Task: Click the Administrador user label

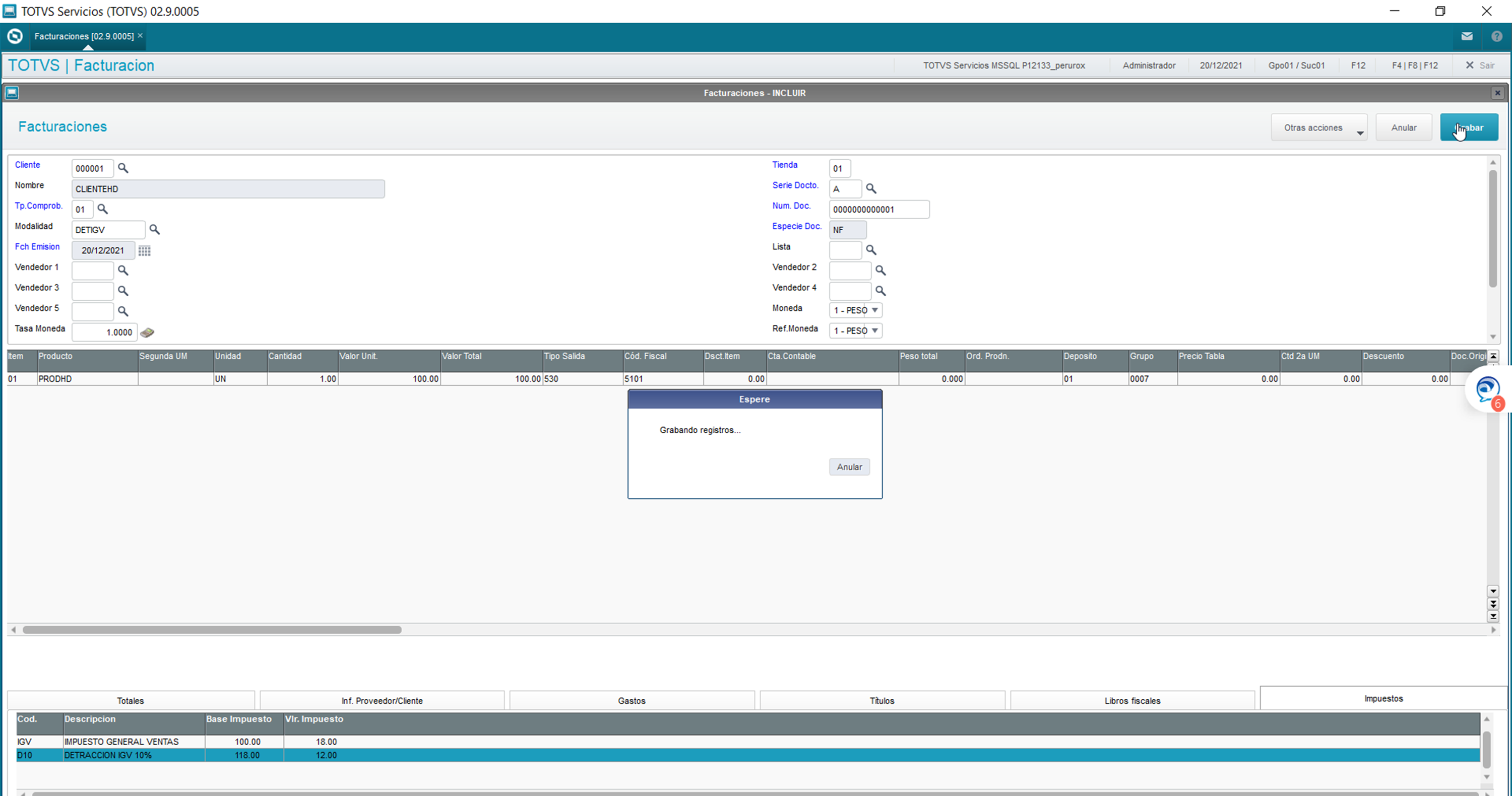Action: click(1149, 65)
